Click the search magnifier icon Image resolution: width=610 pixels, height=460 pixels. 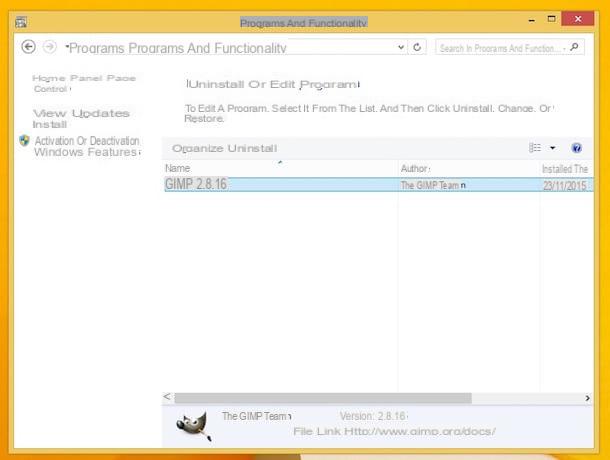click(x=574, y=47)
